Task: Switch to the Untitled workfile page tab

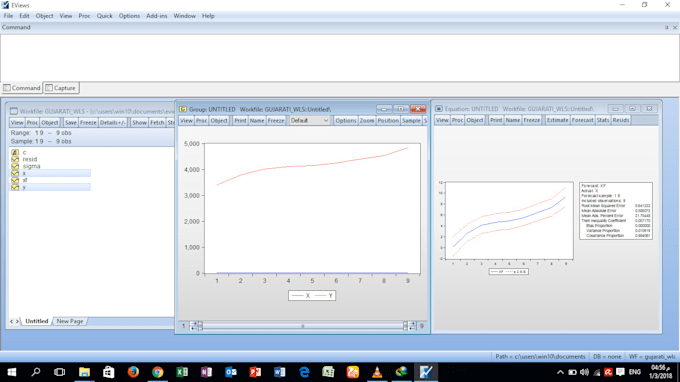Action: pos(36,321)
